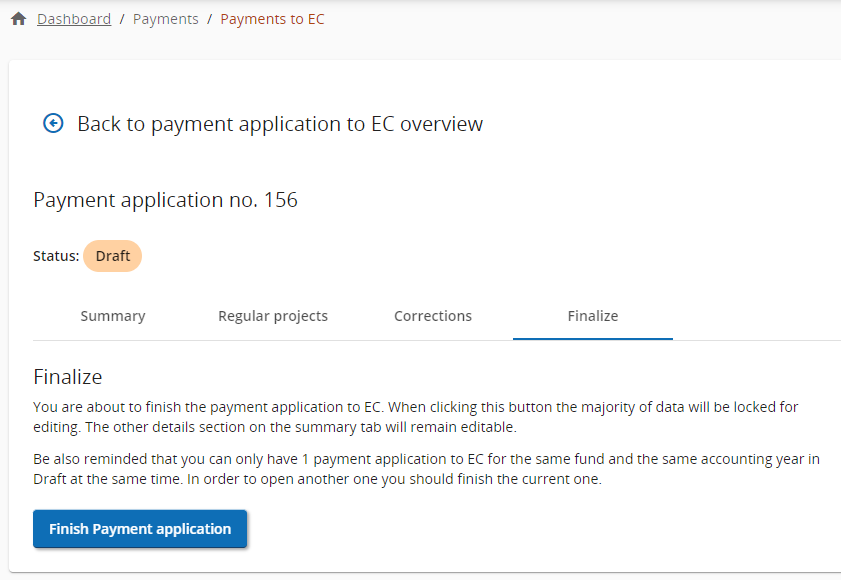Select the Payments to EC breadcrumb
841x580 pixels.
pyautogui.click(x=272, y=19)
